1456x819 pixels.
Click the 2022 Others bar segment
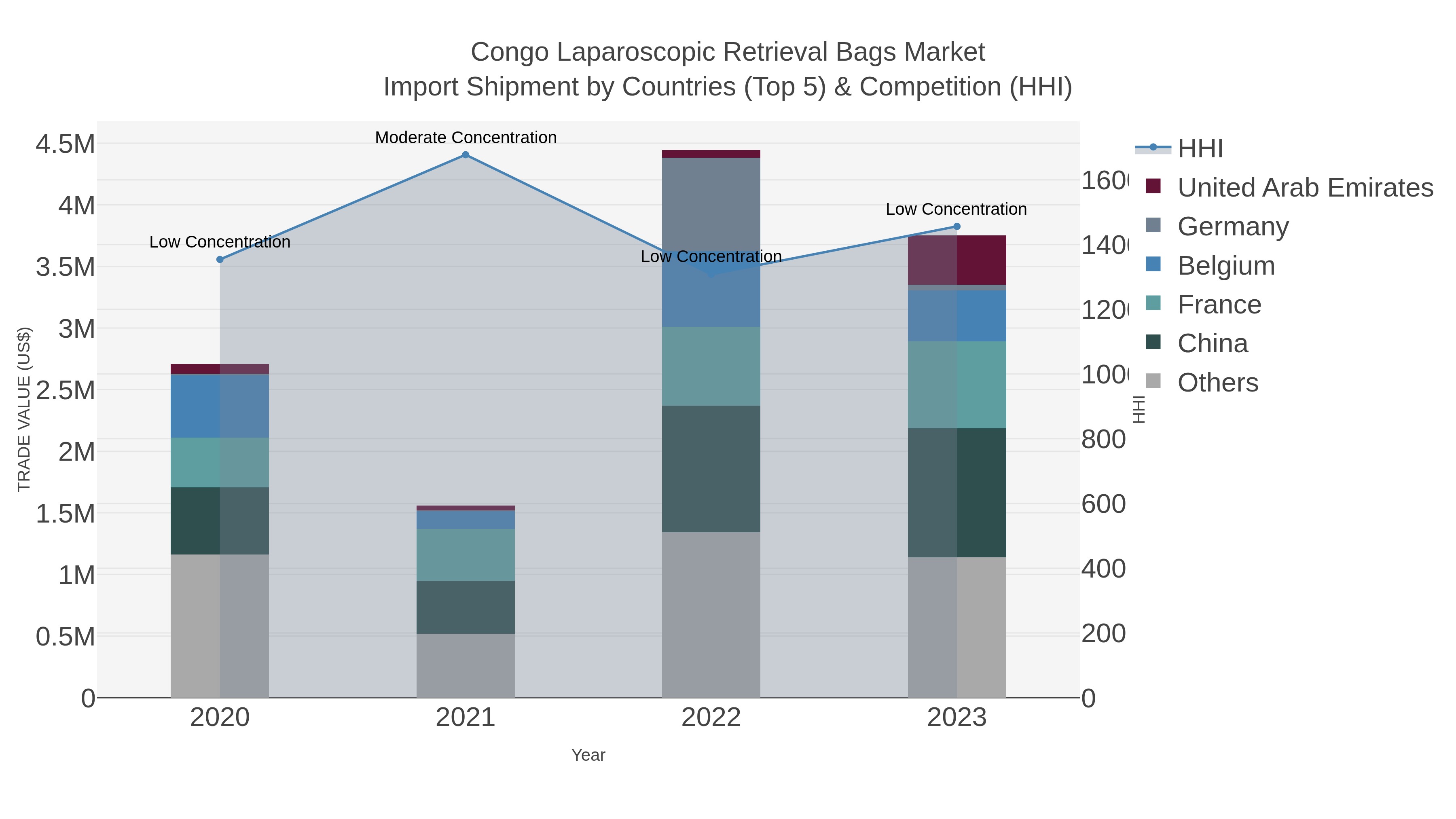(711, 614)
